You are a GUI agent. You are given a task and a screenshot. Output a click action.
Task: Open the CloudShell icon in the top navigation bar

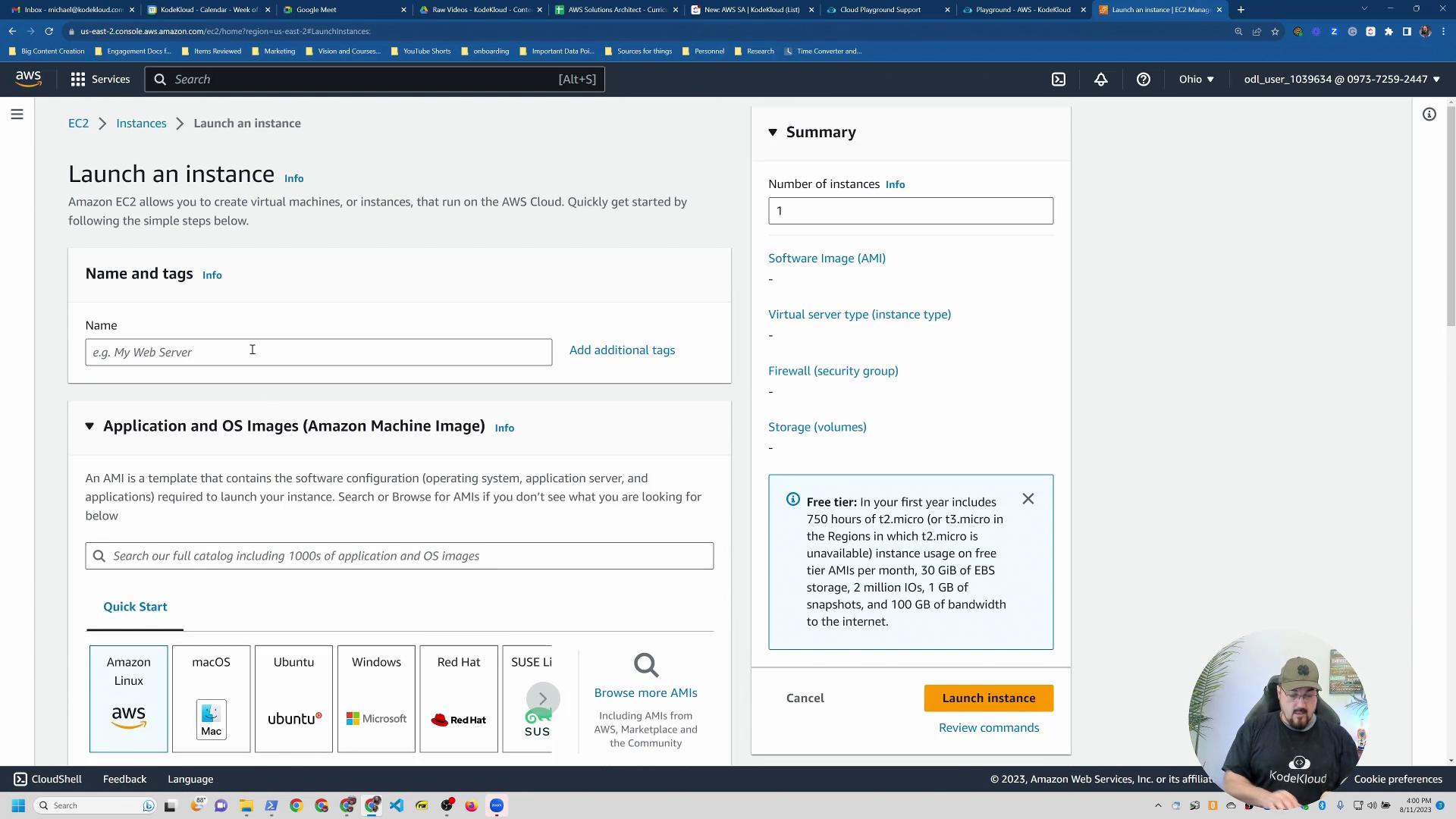point(1059,79)
